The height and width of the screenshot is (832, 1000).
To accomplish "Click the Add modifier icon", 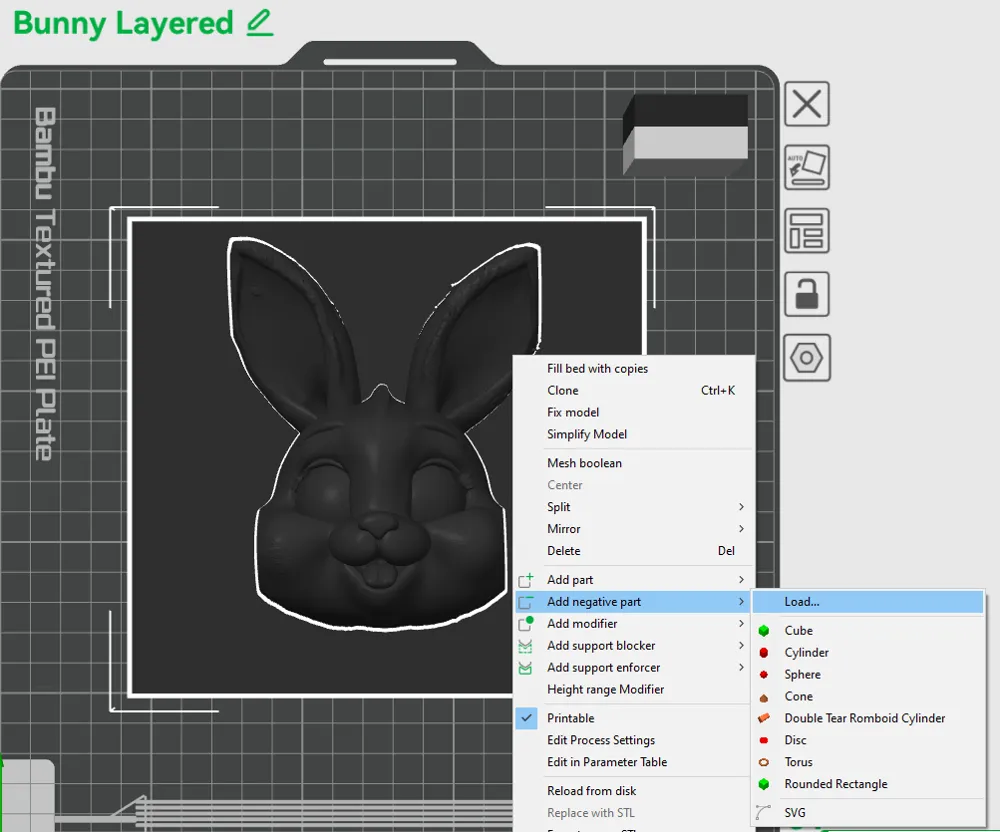I will (x=526, y=624).
